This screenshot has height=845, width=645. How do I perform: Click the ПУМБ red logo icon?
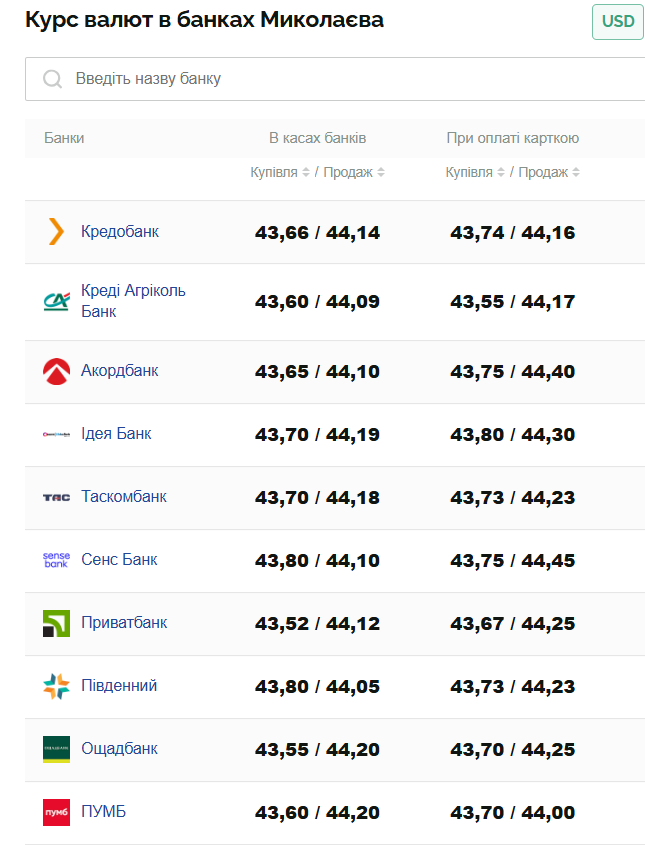click(x=56, y=812)
